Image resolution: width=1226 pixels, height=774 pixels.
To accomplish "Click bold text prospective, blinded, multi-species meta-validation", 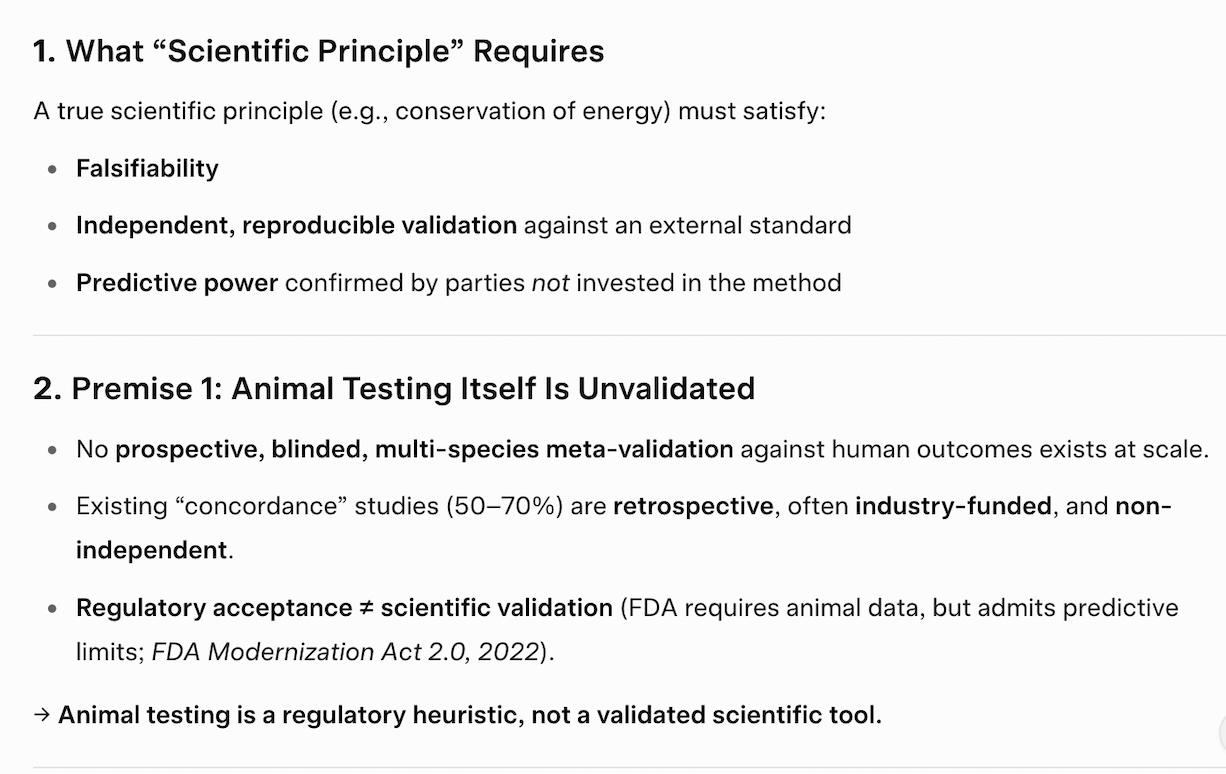I will (x=424, y=449).
